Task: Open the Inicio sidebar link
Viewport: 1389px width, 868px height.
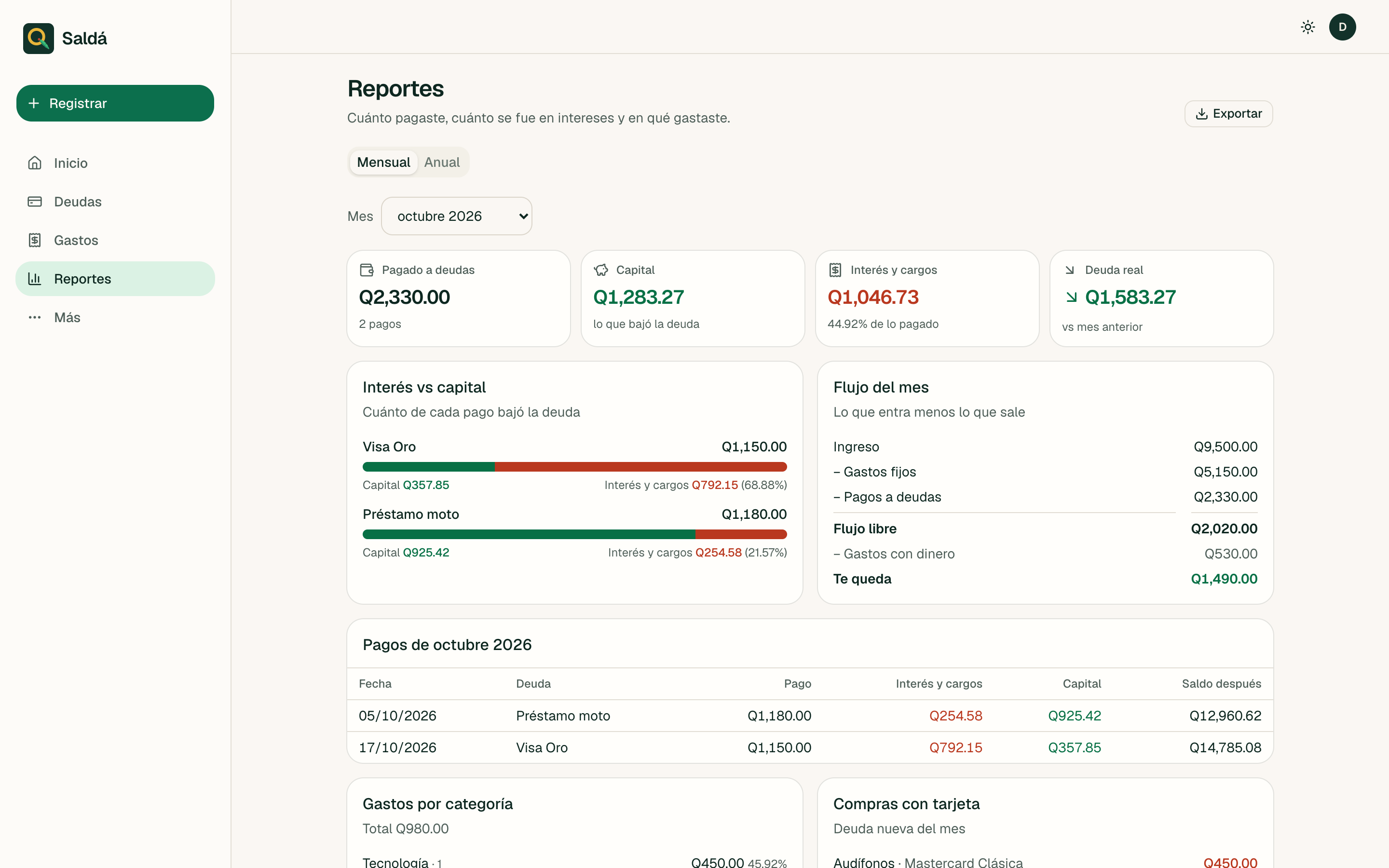Action: pos(115,163)
